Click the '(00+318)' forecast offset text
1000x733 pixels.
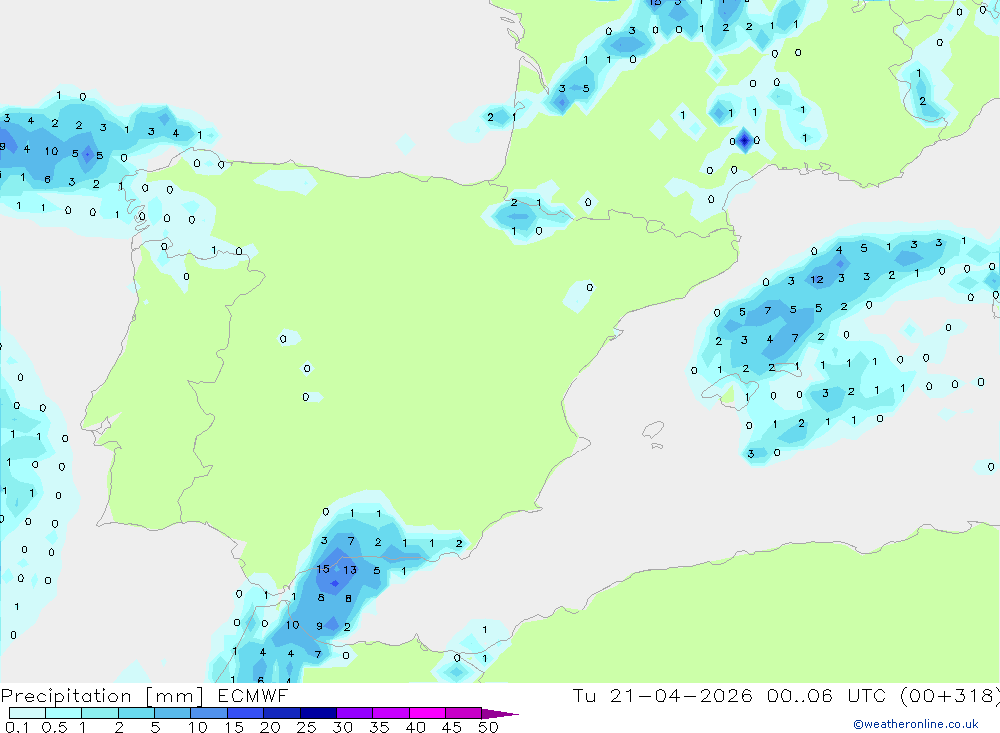(950, 696)
